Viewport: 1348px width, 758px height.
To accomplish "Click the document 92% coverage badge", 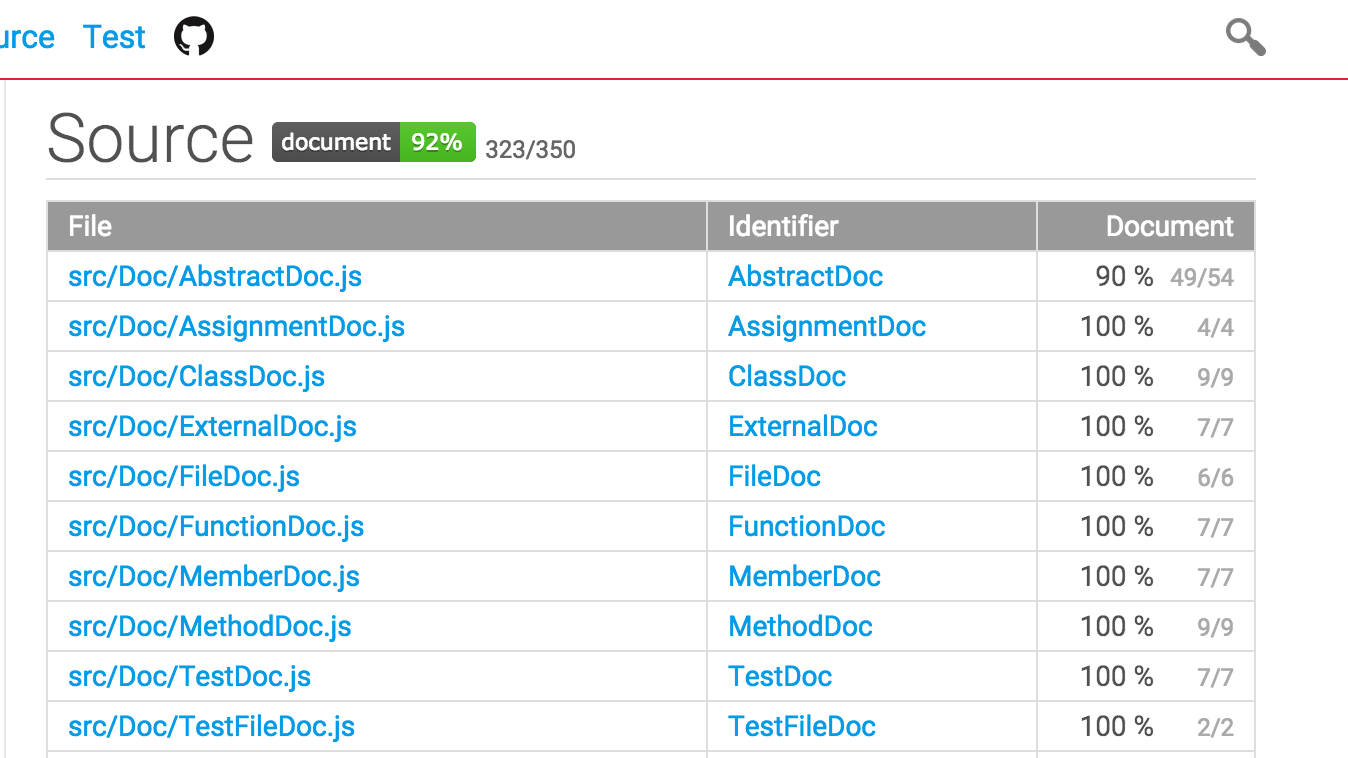I will pyautogui.click(x=373, y=142).
